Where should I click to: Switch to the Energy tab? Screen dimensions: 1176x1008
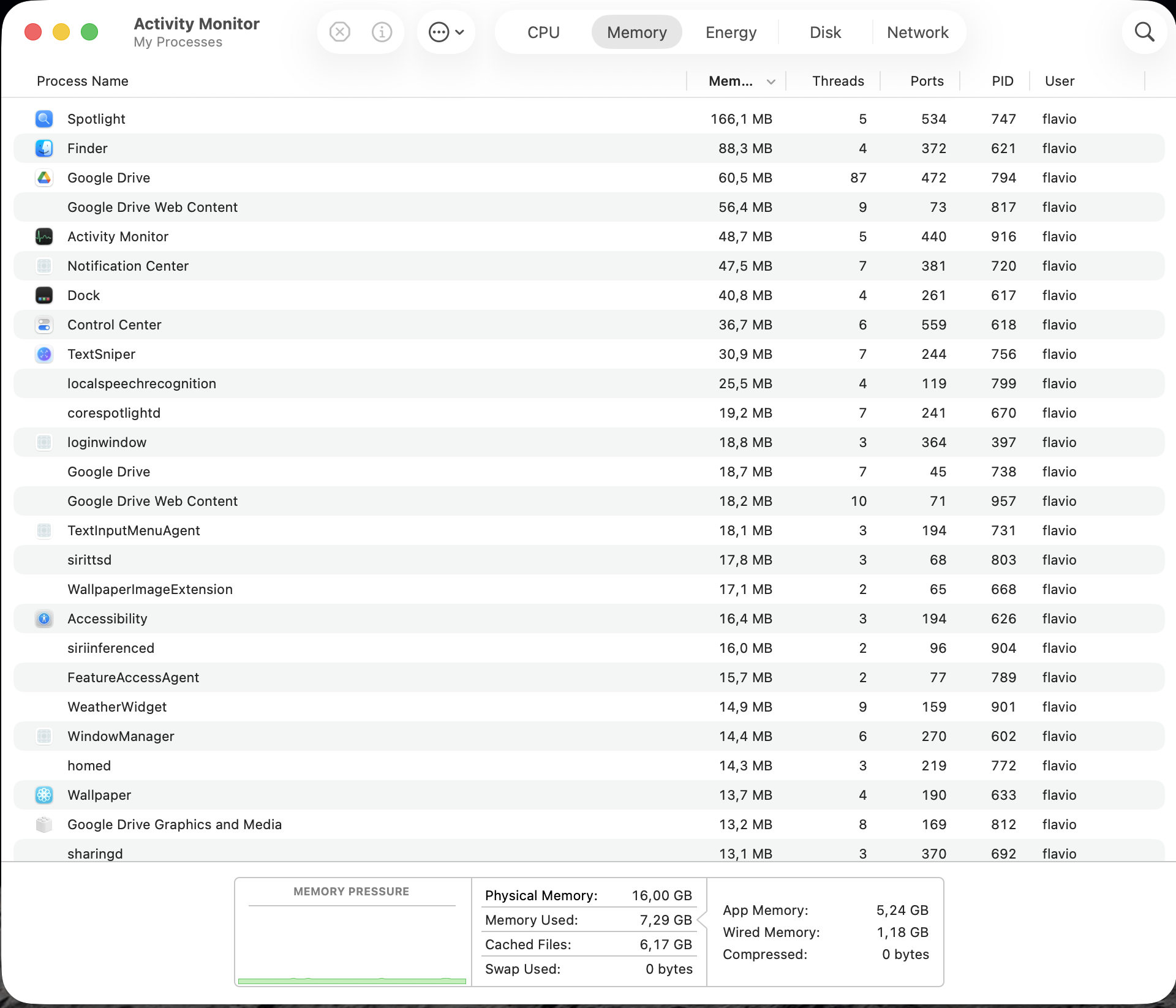731,32
